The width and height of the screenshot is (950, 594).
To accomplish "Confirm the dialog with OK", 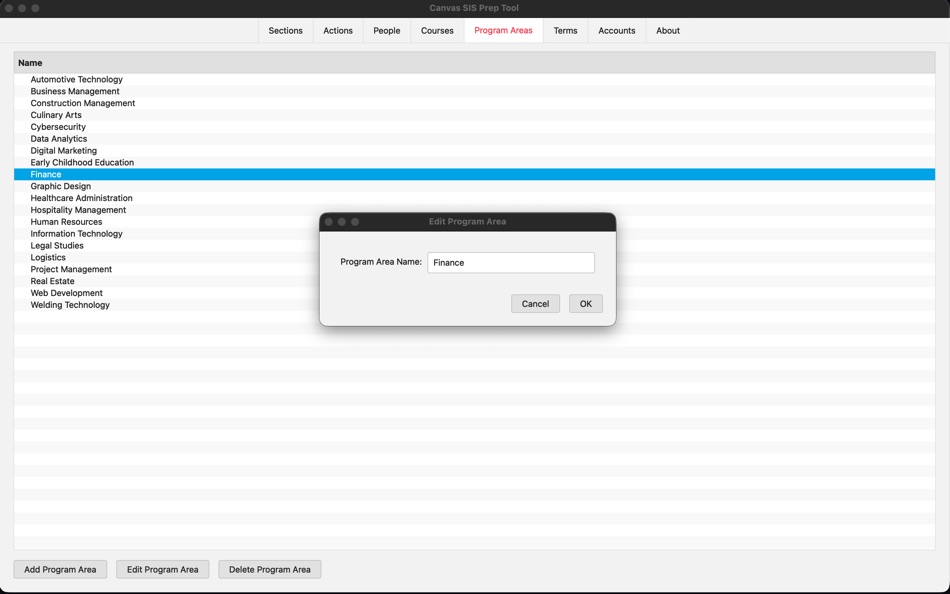I will coord(585,303).
